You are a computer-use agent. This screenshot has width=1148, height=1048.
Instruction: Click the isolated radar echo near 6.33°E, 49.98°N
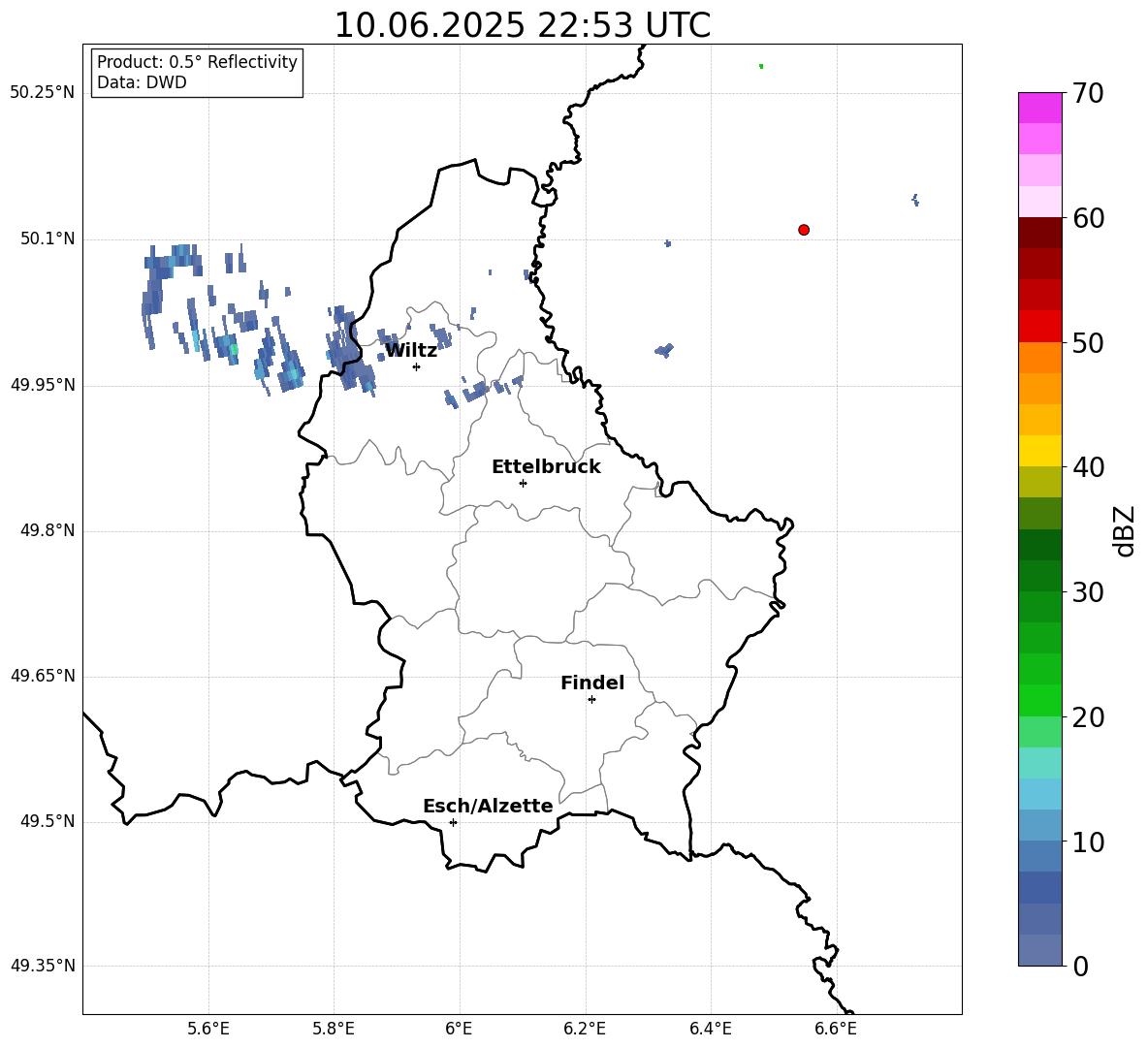click(664, 350)
